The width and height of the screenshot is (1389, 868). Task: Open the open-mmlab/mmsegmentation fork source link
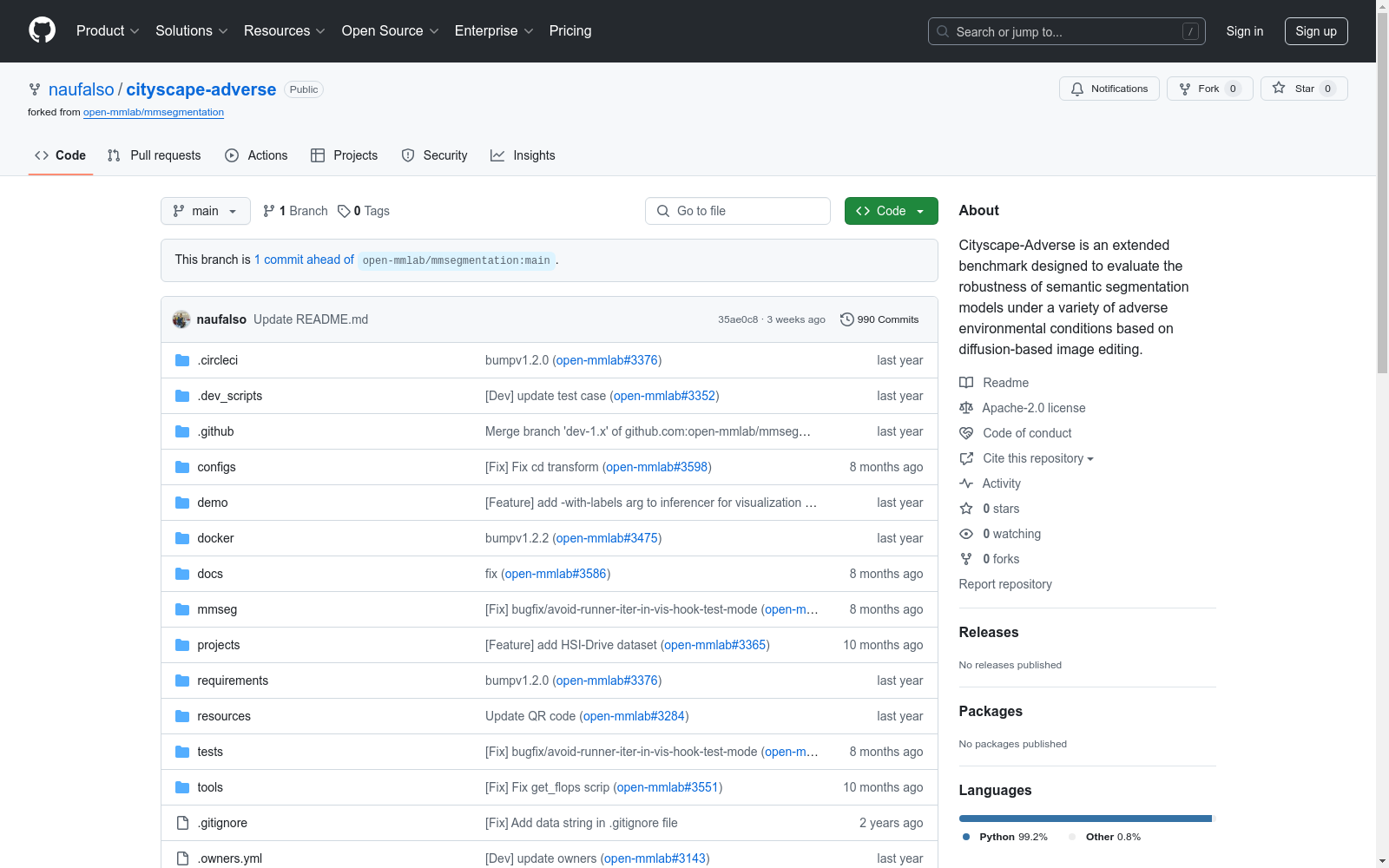154,112
